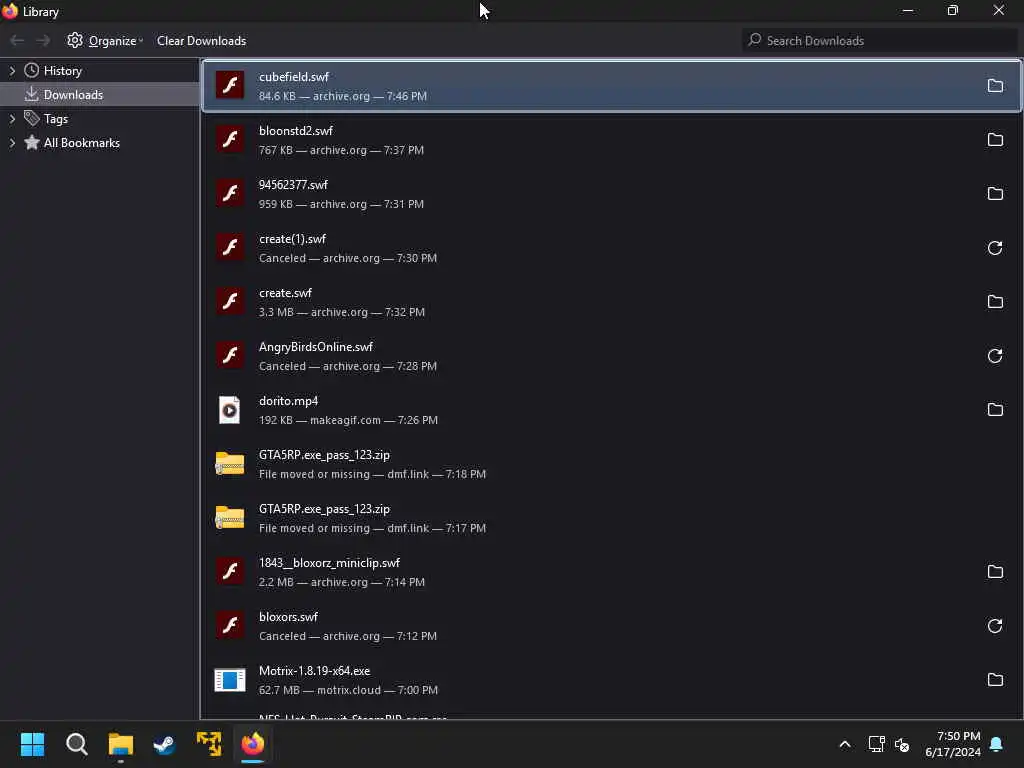1024x768 pixels.
Task: Open containing folder for cubefield.swf
Action: click(x=995, y=86)
